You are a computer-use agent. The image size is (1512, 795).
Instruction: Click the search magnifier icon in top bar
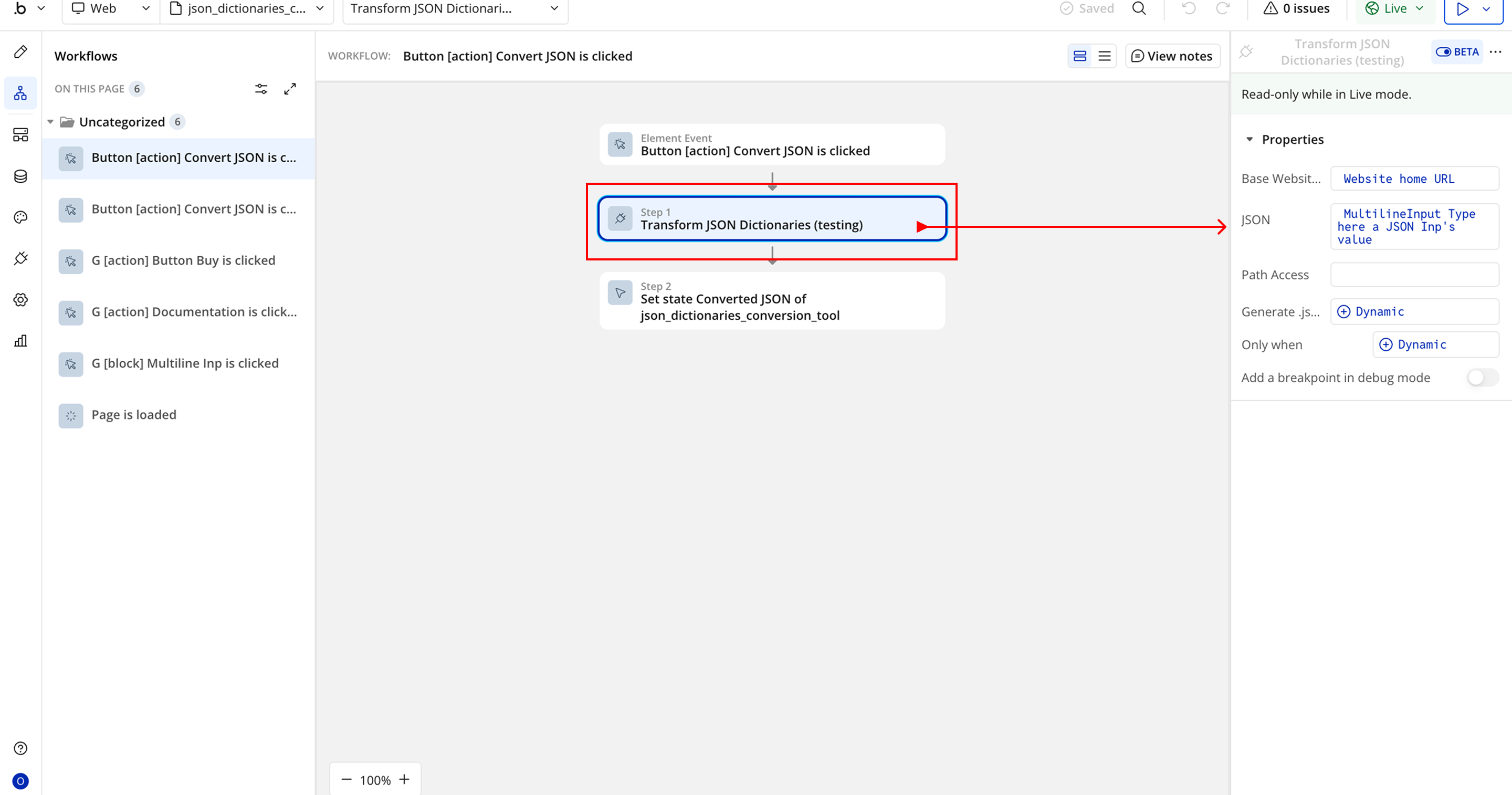tap(1139, 8)
